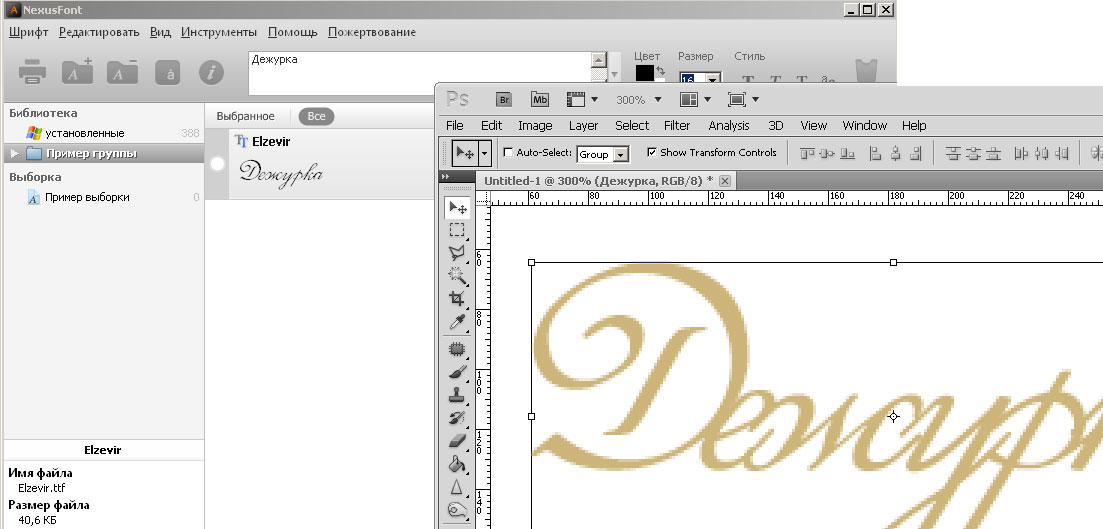Open the Auto-Select Group dropdown

pyautogui.click(x=622, y=155)
